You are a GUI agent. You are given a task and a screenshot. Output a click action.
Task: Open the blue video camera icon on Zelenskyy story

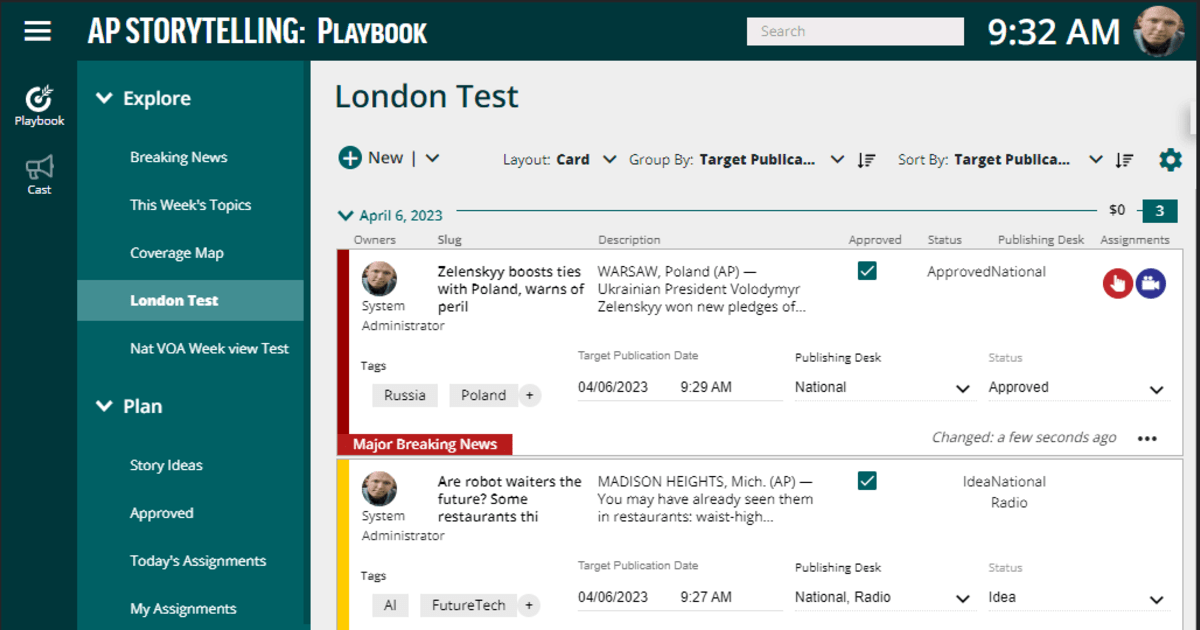(1151, 283)
